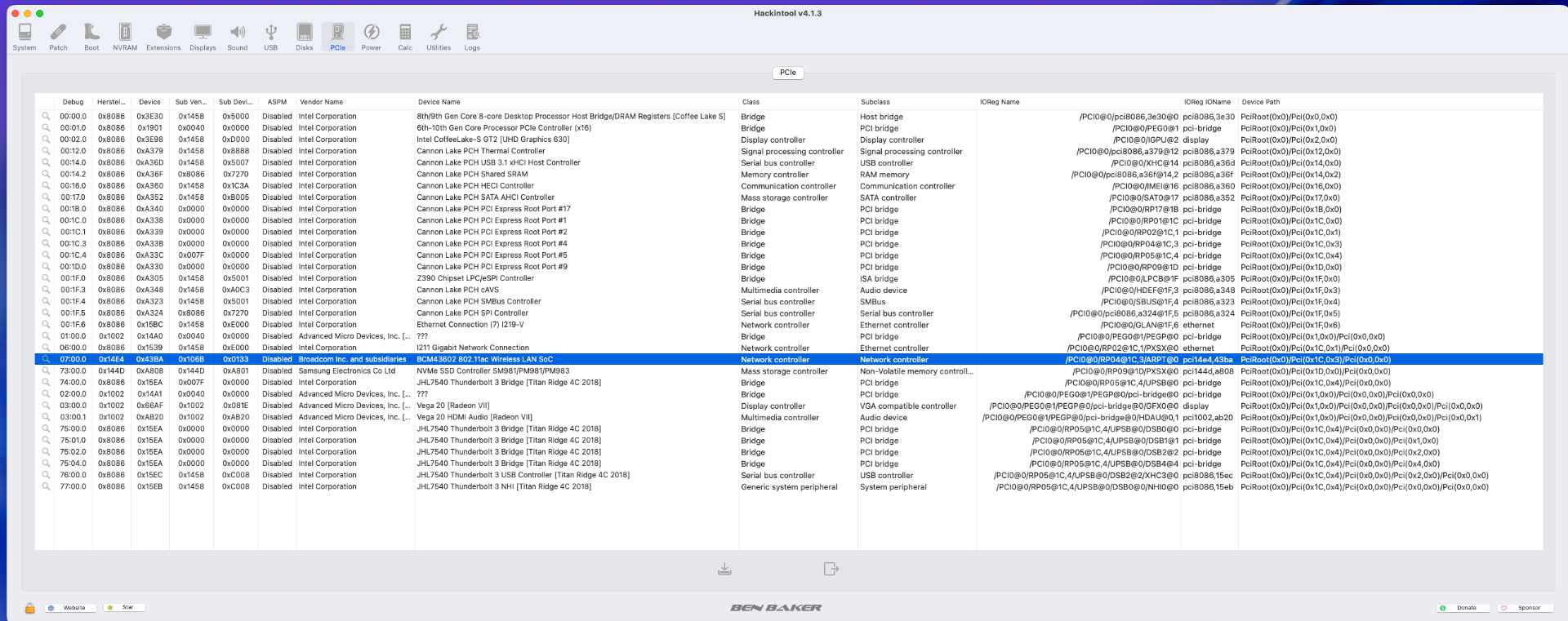Sort by the Device Path column header
The width and height of the screenshot is (1568, 621).
1390,102
